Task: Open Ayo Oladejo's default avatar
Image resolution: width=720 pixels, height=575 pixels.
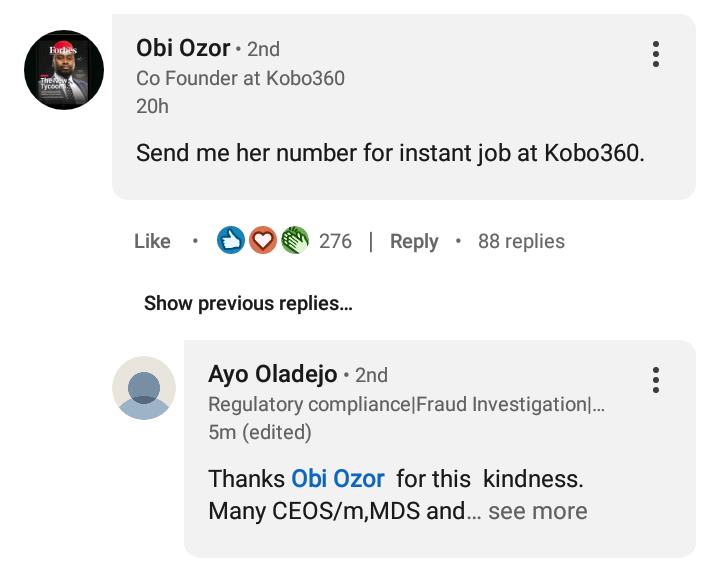Action: [x=144, y=387]
